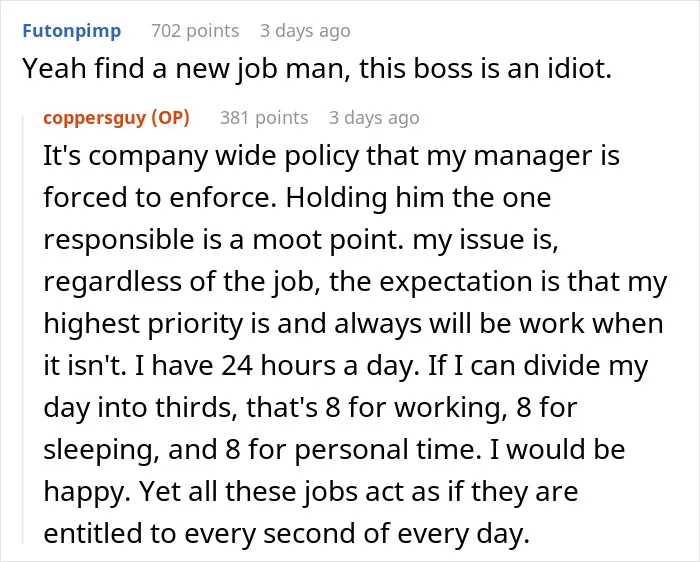
Task: Click the line 'It's company wide policy'
Action: tap(331, 156)
